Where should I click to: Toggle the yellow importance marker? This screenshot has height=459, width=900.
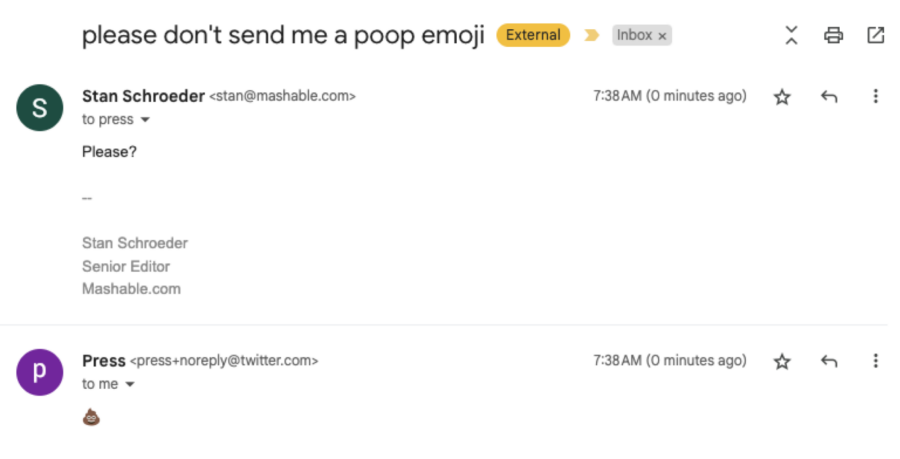pyautogui.click(x=592, y=36)
